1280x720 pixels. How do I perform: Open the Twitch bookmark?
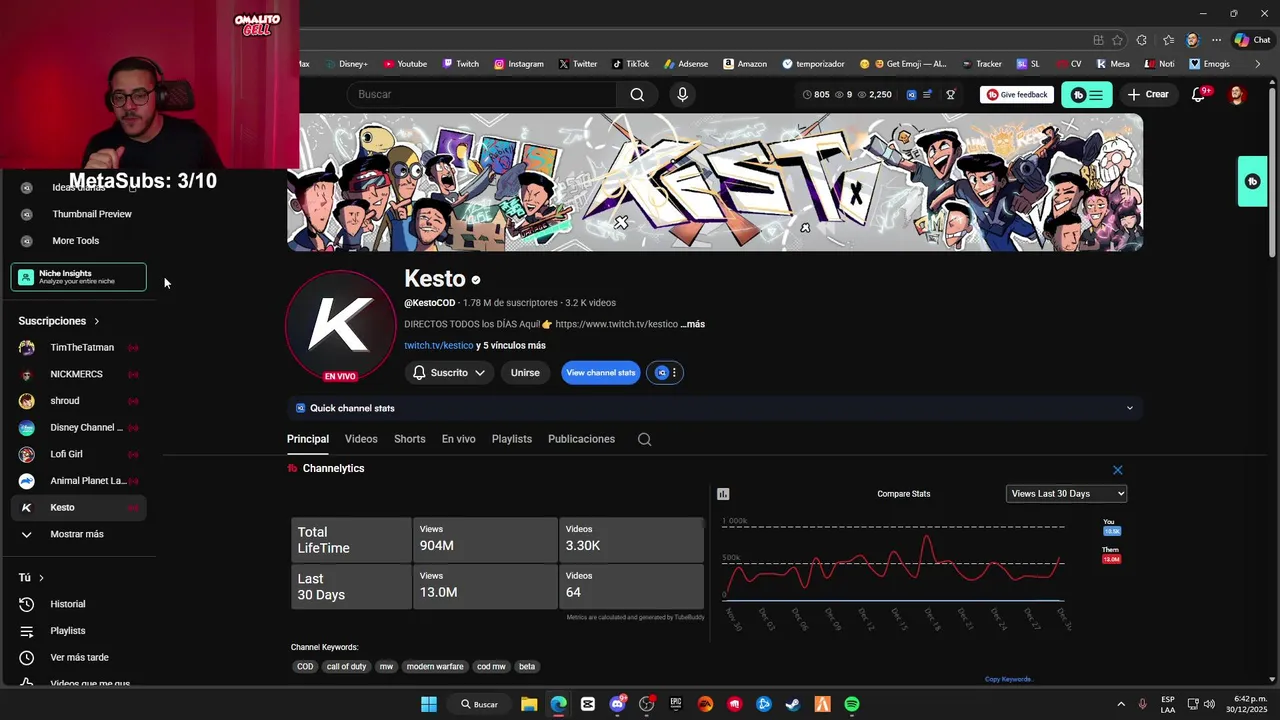pos(461,64)
